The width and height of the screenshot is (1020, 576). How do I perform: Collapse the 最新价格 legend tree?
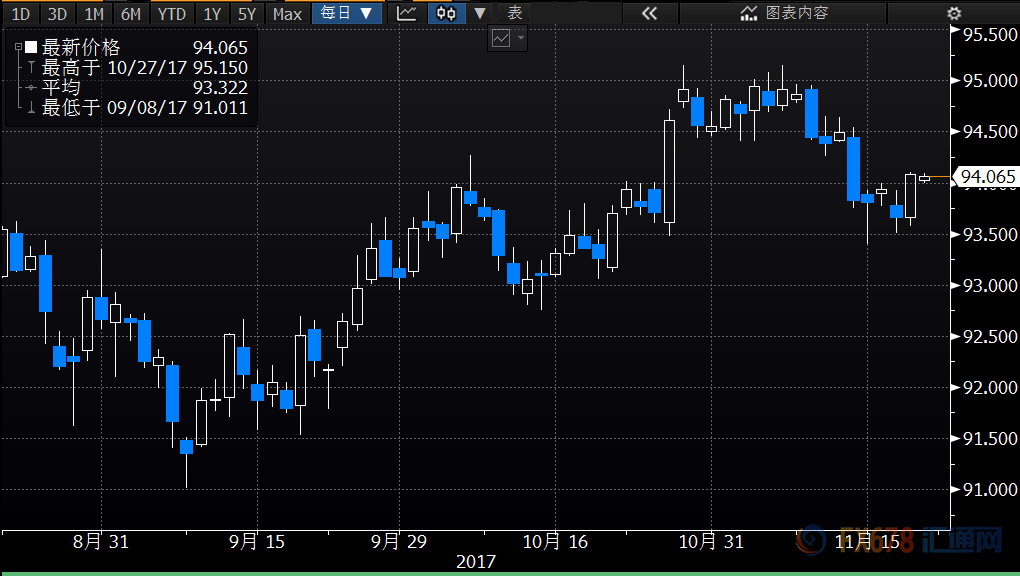(x=18, y=48)
